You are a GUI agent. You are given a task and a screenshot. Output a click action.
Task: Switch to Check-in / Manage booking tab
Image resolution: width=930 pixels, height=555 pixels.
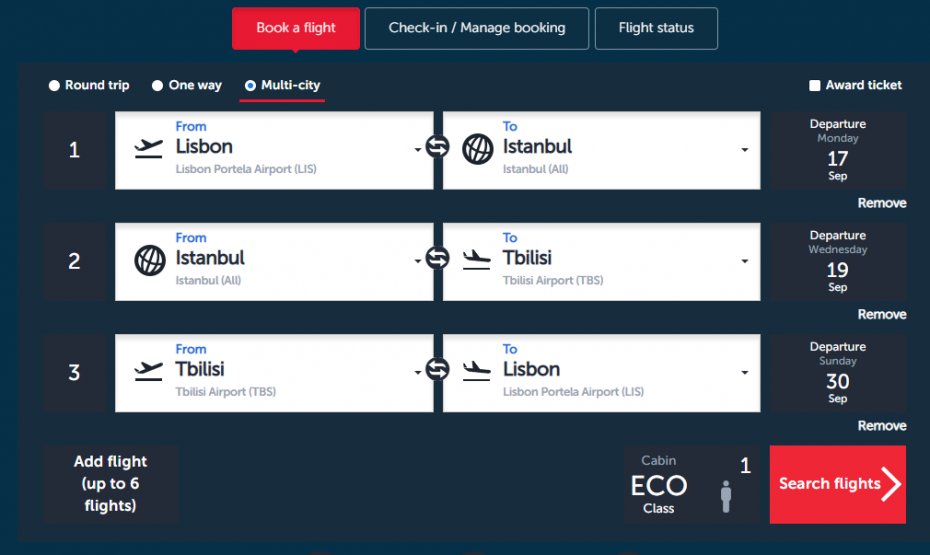(x=476, y=28)
